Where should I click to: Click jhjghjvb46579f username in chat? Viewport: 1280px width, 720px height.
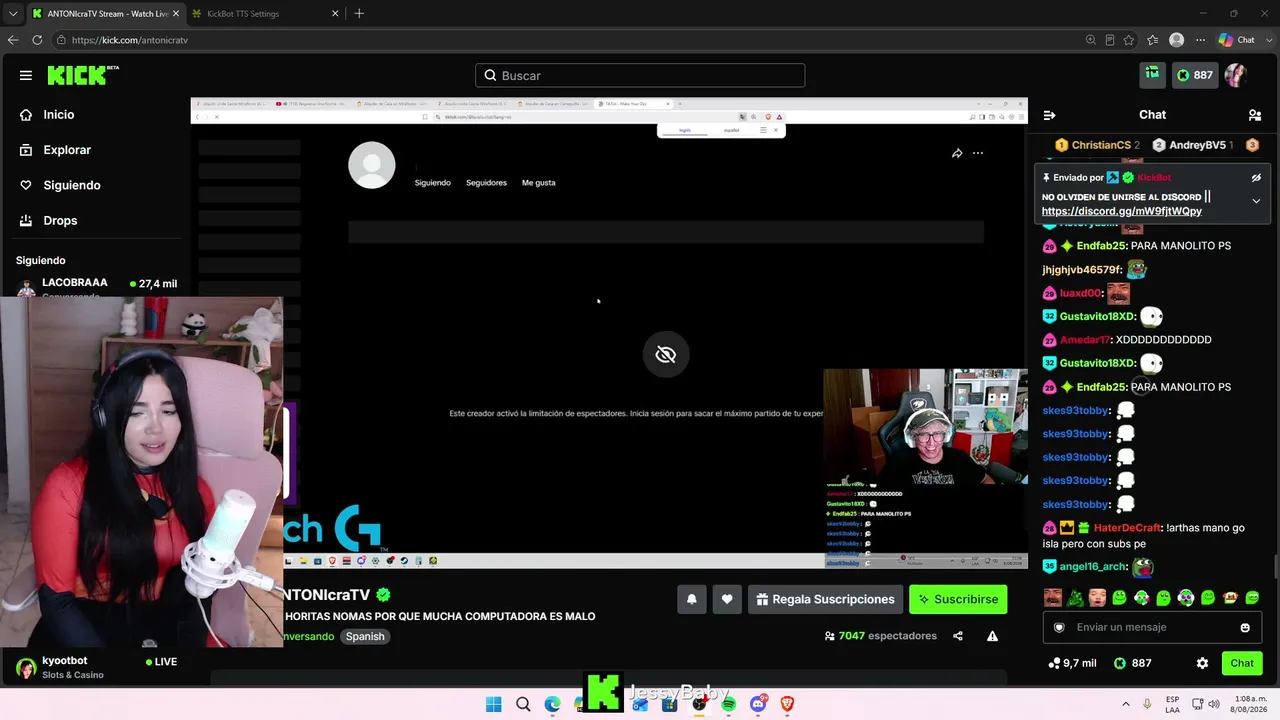click(x=1082, y=270)
